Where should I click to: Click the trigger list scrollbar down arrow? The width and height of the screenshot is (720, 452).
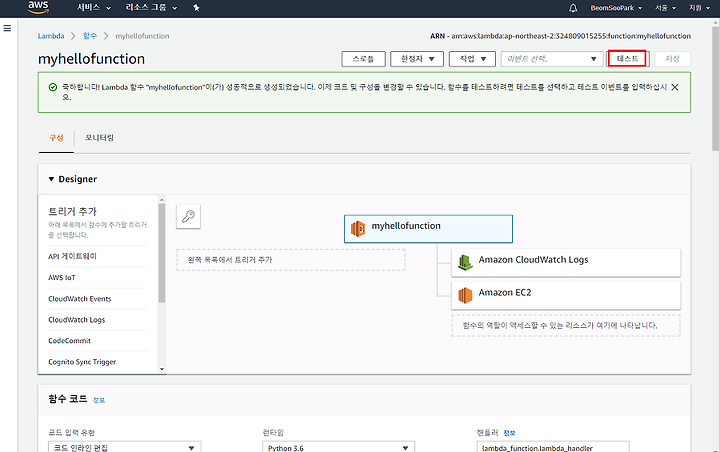click(162, 369)
